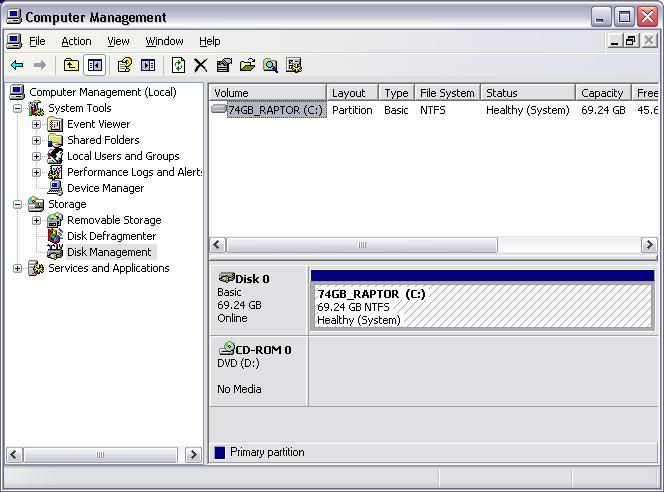Click the Event Viewer icon
Viewport: 664px width, 492px height.
[x=55, y=124]
